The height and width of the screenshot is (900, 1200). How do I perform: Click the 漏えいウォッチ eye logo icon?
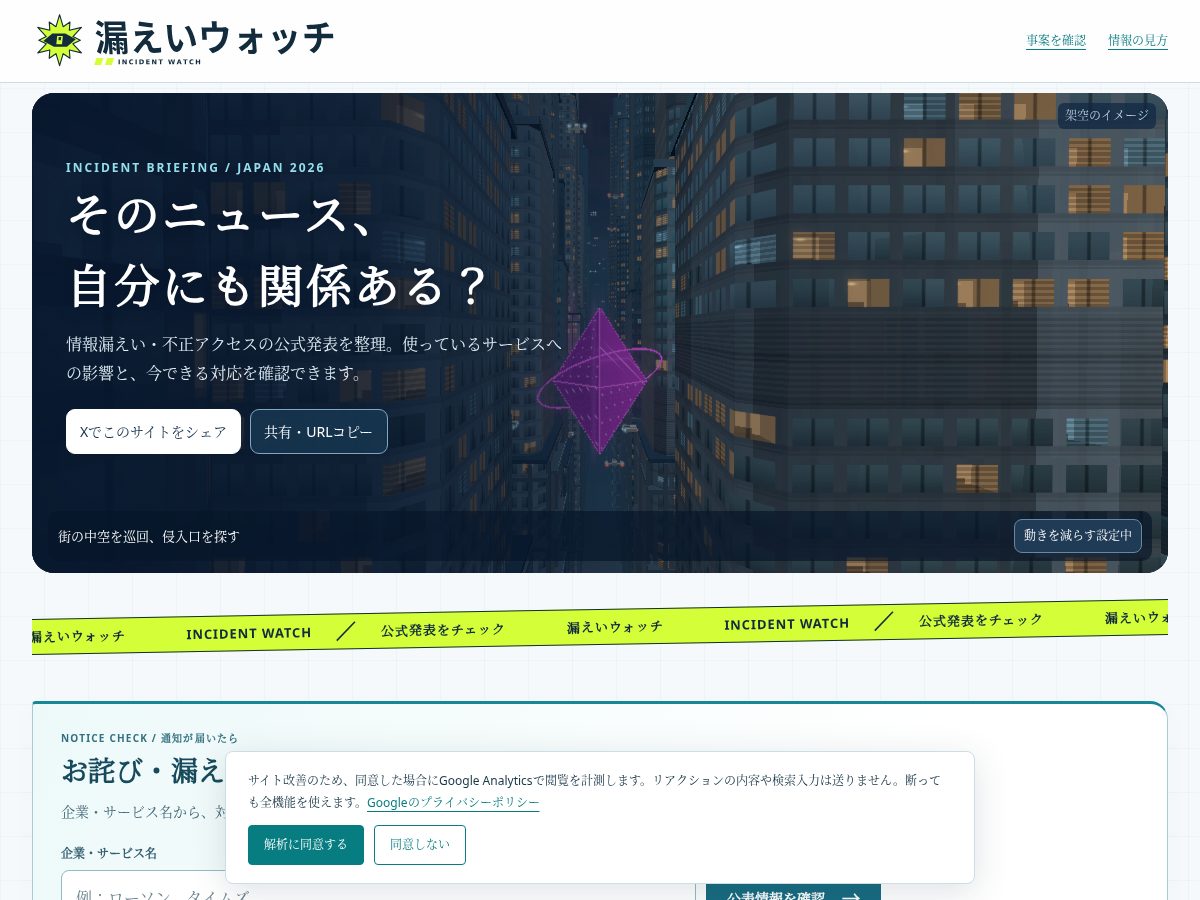(x=59, y=40)
